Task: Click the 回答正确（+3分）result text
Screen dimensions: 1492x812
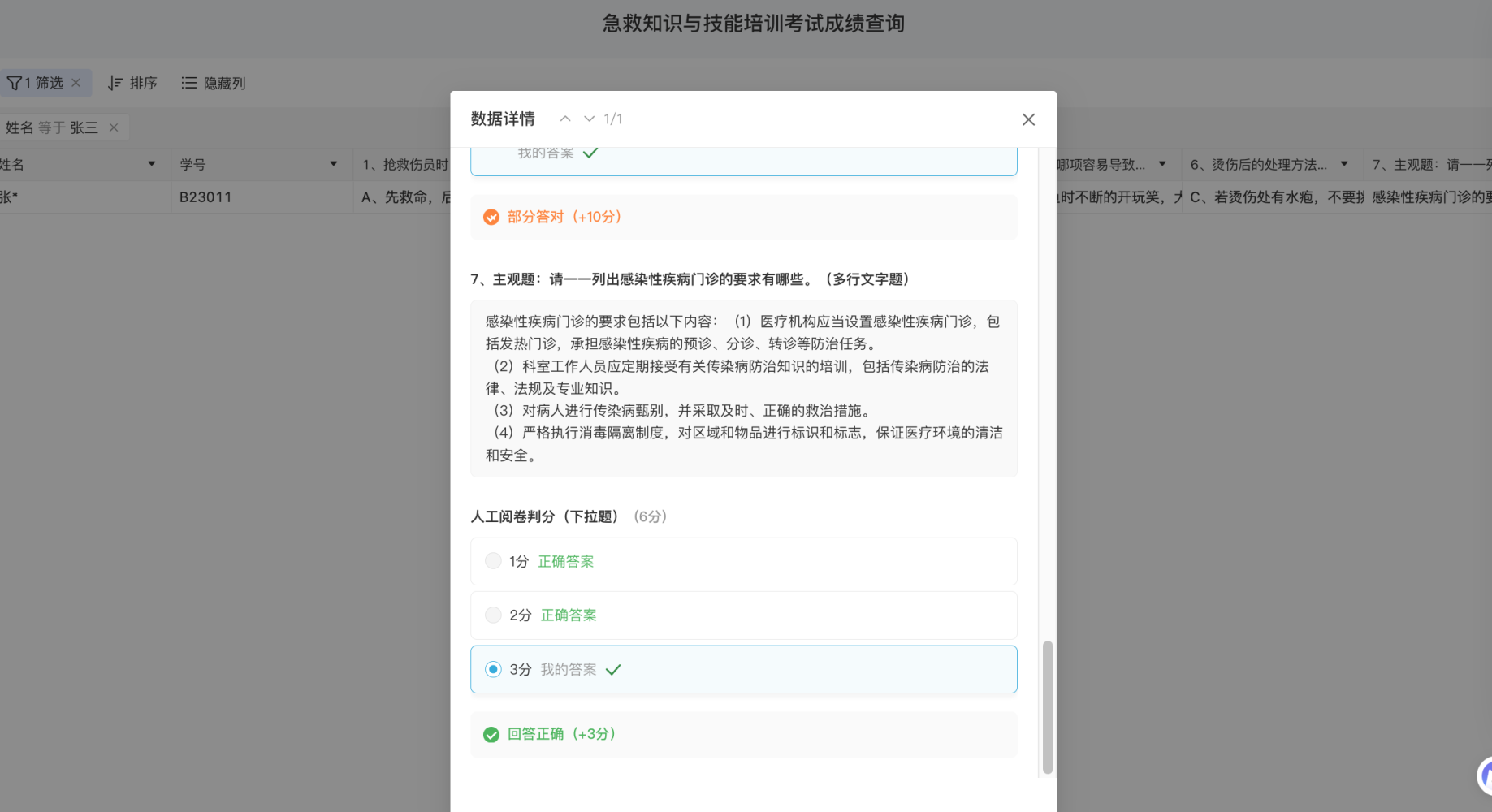Action: [x=562, y=734]
